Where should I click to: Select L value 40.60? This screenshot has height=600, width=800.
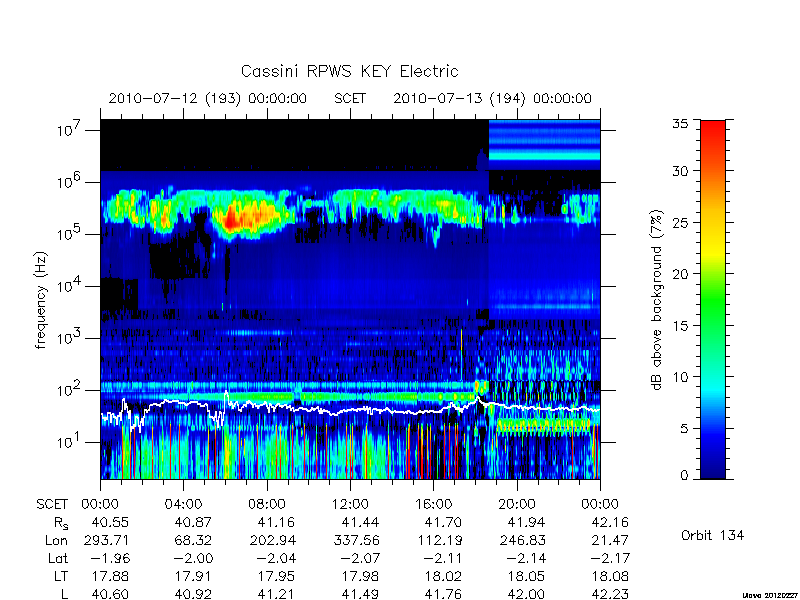click(x=110, y=594)
